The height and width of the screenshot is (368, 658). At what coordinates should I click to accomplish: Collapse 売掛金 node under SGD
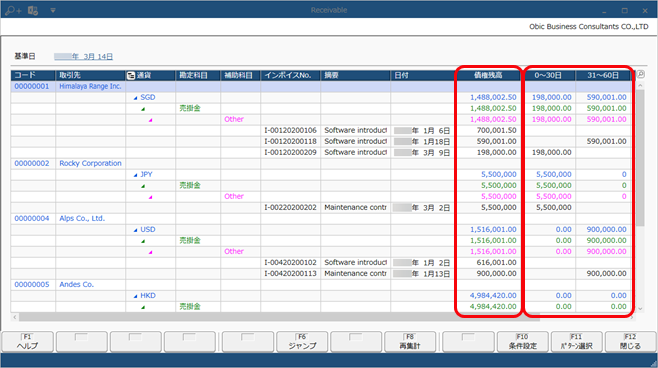[143, 109]
